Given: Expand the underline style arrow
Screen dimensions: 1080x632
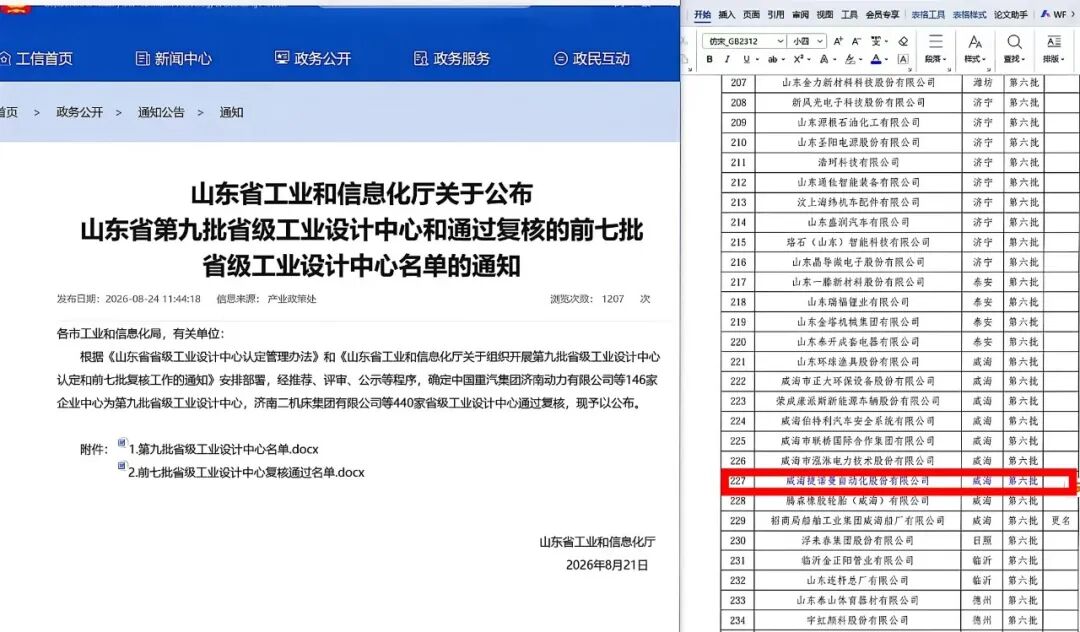Looking at the screenshot, I should (758, 59).
